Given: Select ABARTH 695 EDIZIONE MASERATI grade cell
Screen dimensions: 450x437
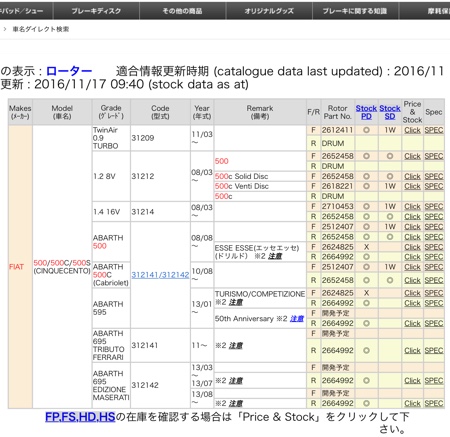Looking at the screenshot, I should 111,385.
